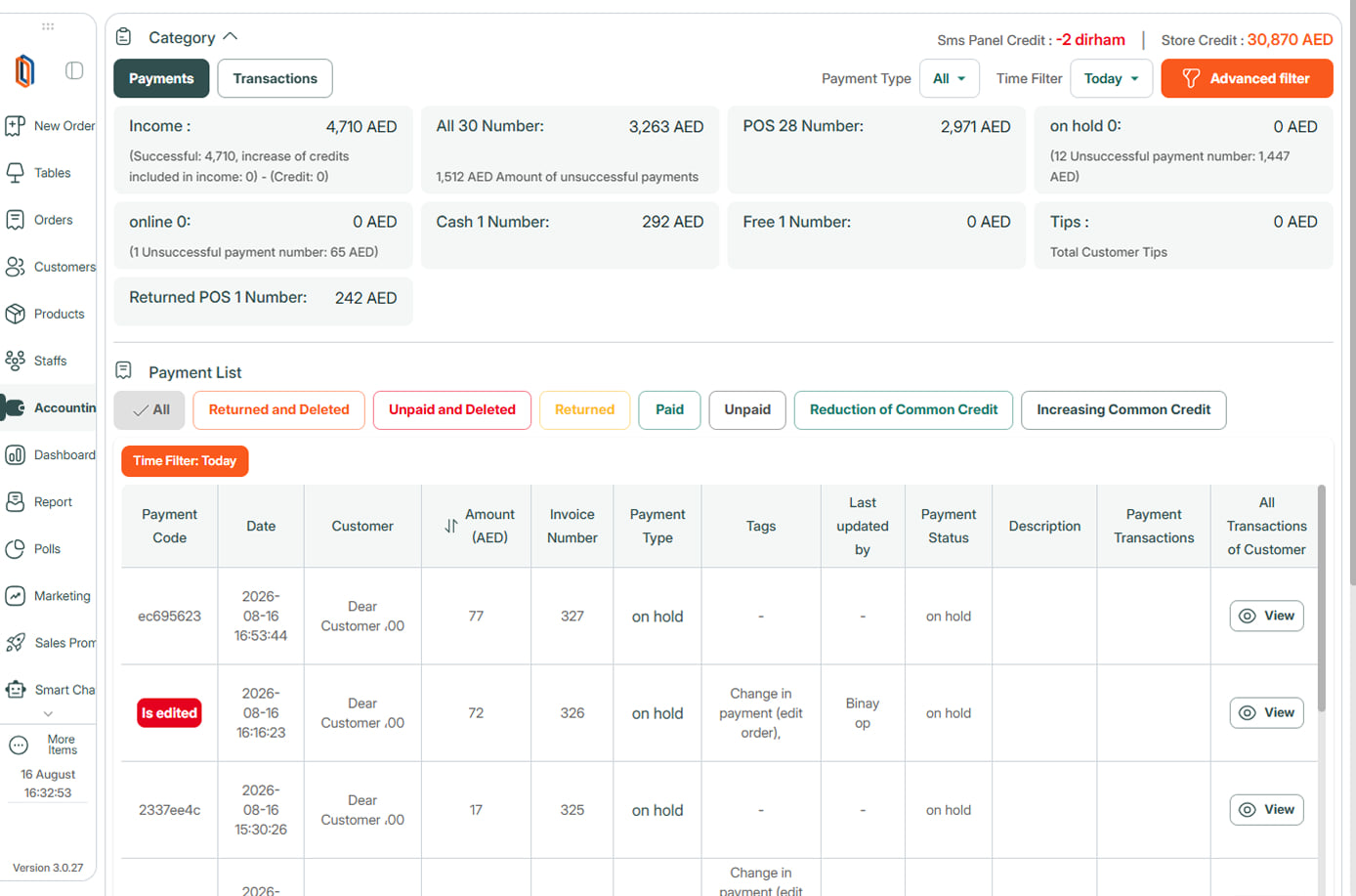Click eye icon in ec695623 row
The height and width of the screenshot is (896, 1356).
pyautogui.click(x=1248, y=616)
